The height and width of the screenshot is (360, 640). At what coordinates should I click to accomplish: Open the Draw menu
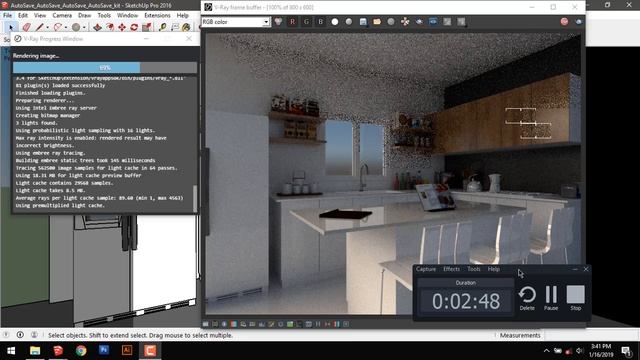[x=84, y=15]
